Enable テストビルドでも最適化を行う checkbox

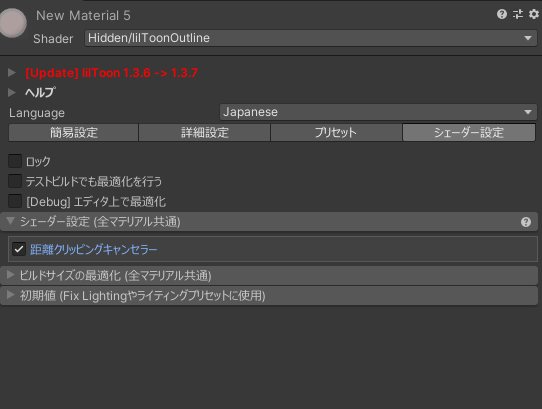15,181
